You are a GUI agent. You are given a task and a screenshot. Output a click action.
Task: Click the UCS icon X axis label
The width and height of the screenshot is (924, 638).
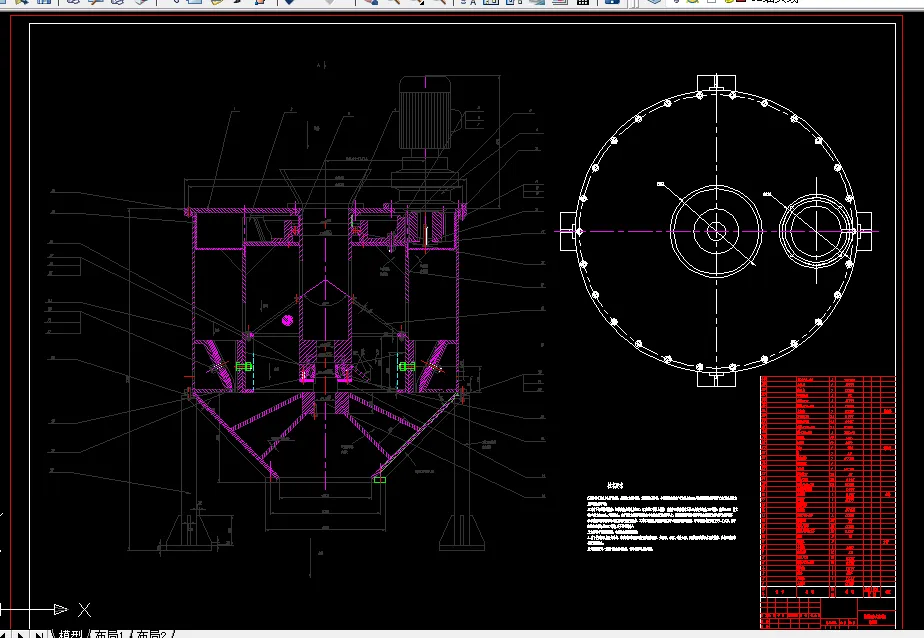(x=85, y=610)
